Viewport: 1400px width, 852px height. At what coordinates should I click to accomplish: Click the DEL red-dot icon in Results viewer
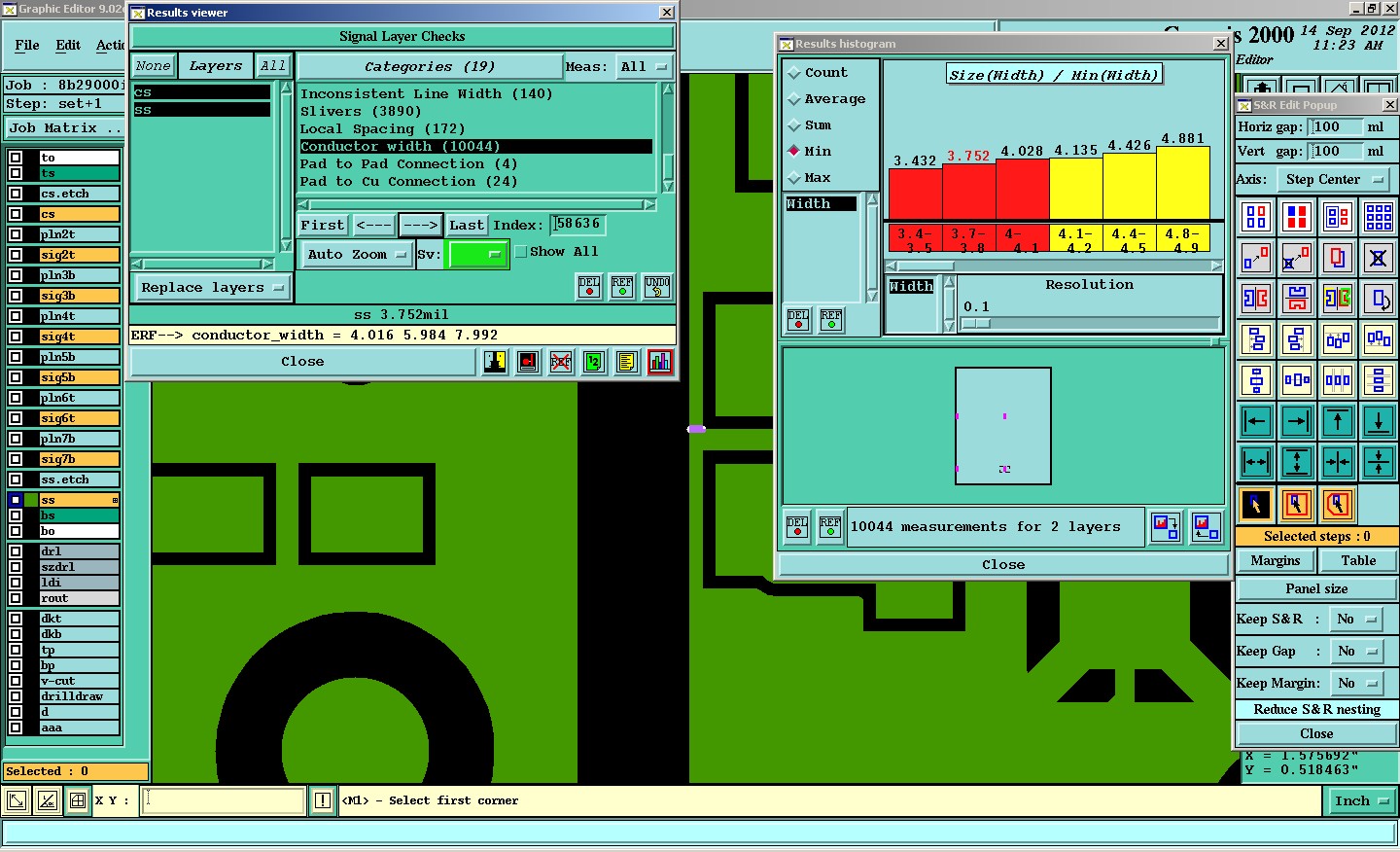point(589,287)
